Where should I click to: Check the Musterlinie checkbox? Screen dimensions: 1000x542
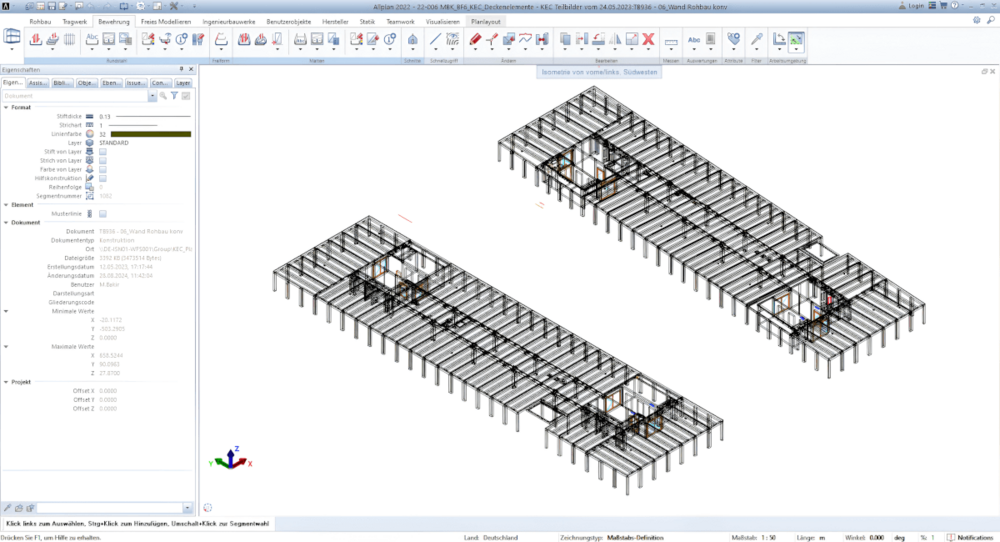pos(103,213)
